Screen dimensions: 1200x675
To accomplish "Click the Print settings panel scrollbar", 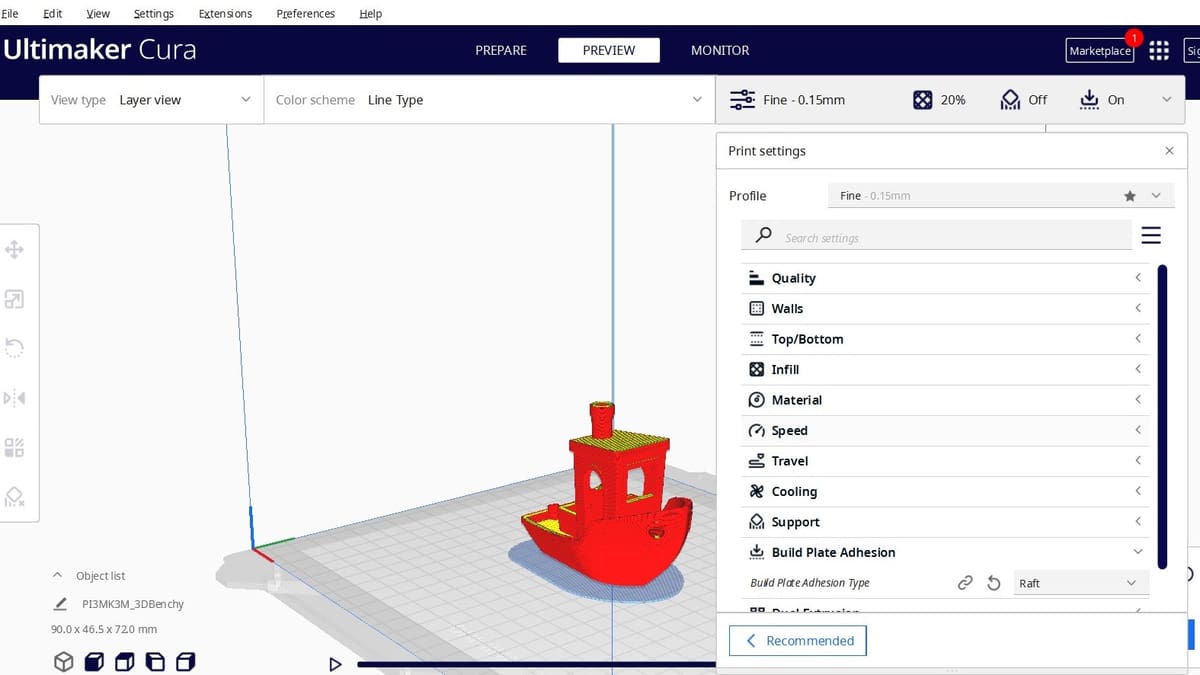I will pyautogui.click(x=1162, y=416).
